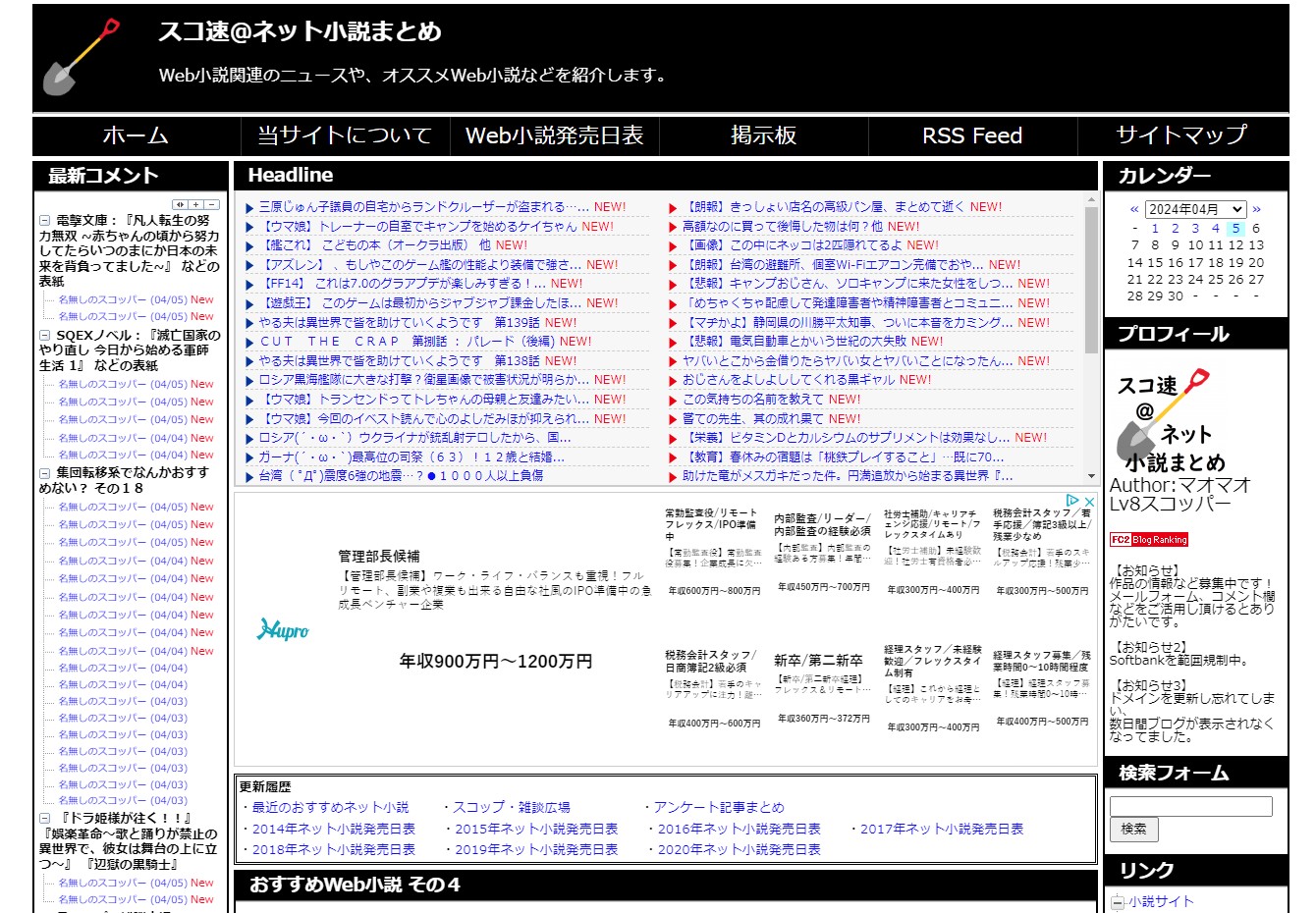
Task: Click the scroll-down arrow of the Headline list
Action: point(1091,476)
